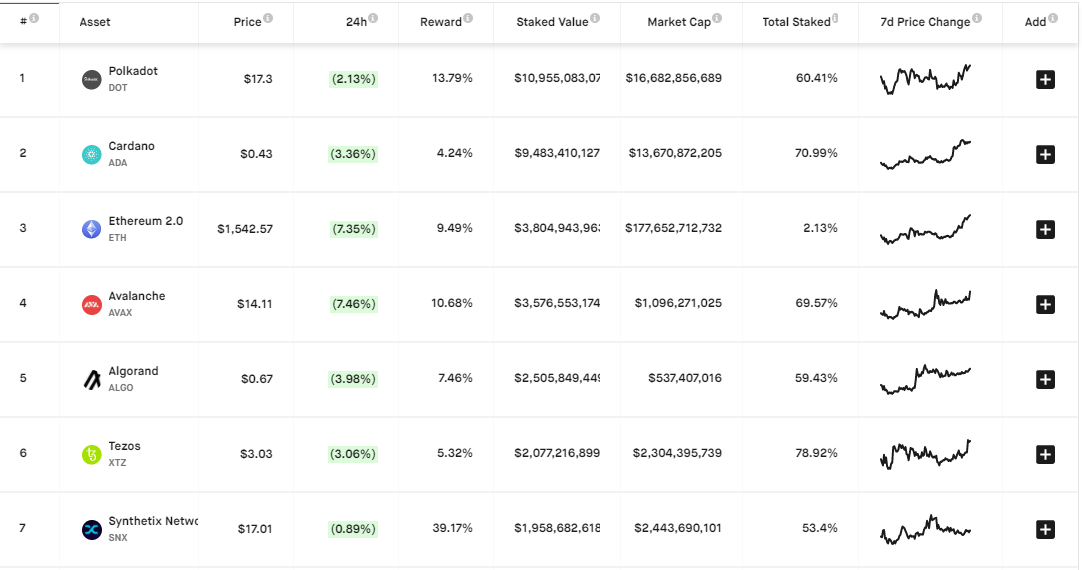
Task: Add Polkadot using its plus button
Action: tap(1045, 79)
